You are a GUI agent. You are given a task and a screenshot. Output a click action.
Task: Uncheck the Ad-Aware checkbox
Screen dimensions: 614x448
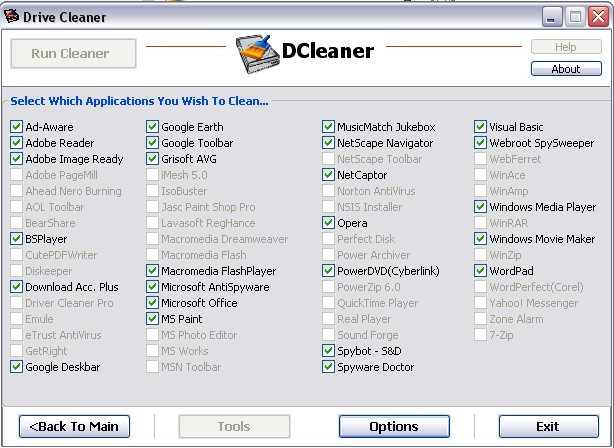pos(16,126)
